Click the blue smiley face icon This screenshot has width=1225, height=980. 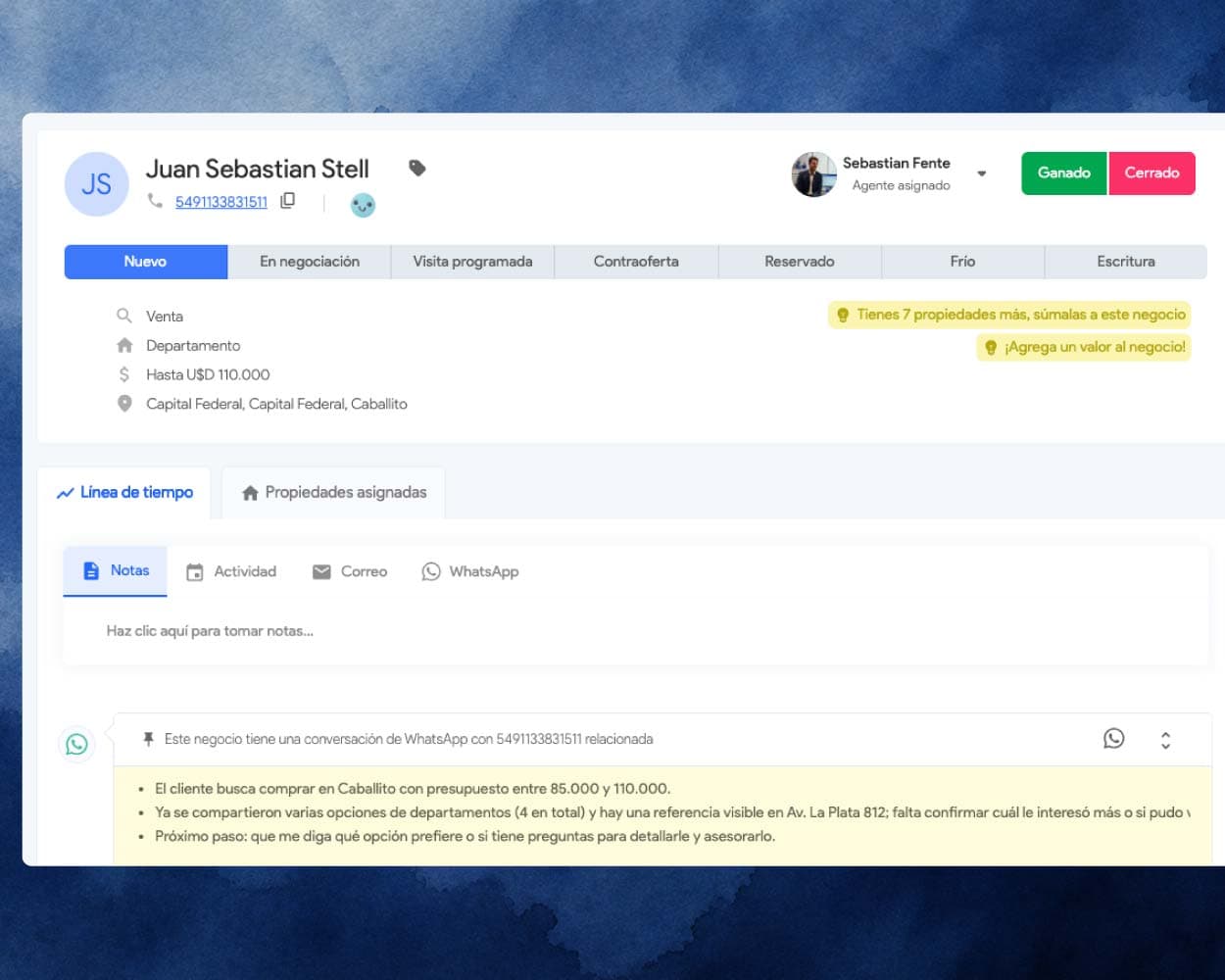(x=363, y=204)
